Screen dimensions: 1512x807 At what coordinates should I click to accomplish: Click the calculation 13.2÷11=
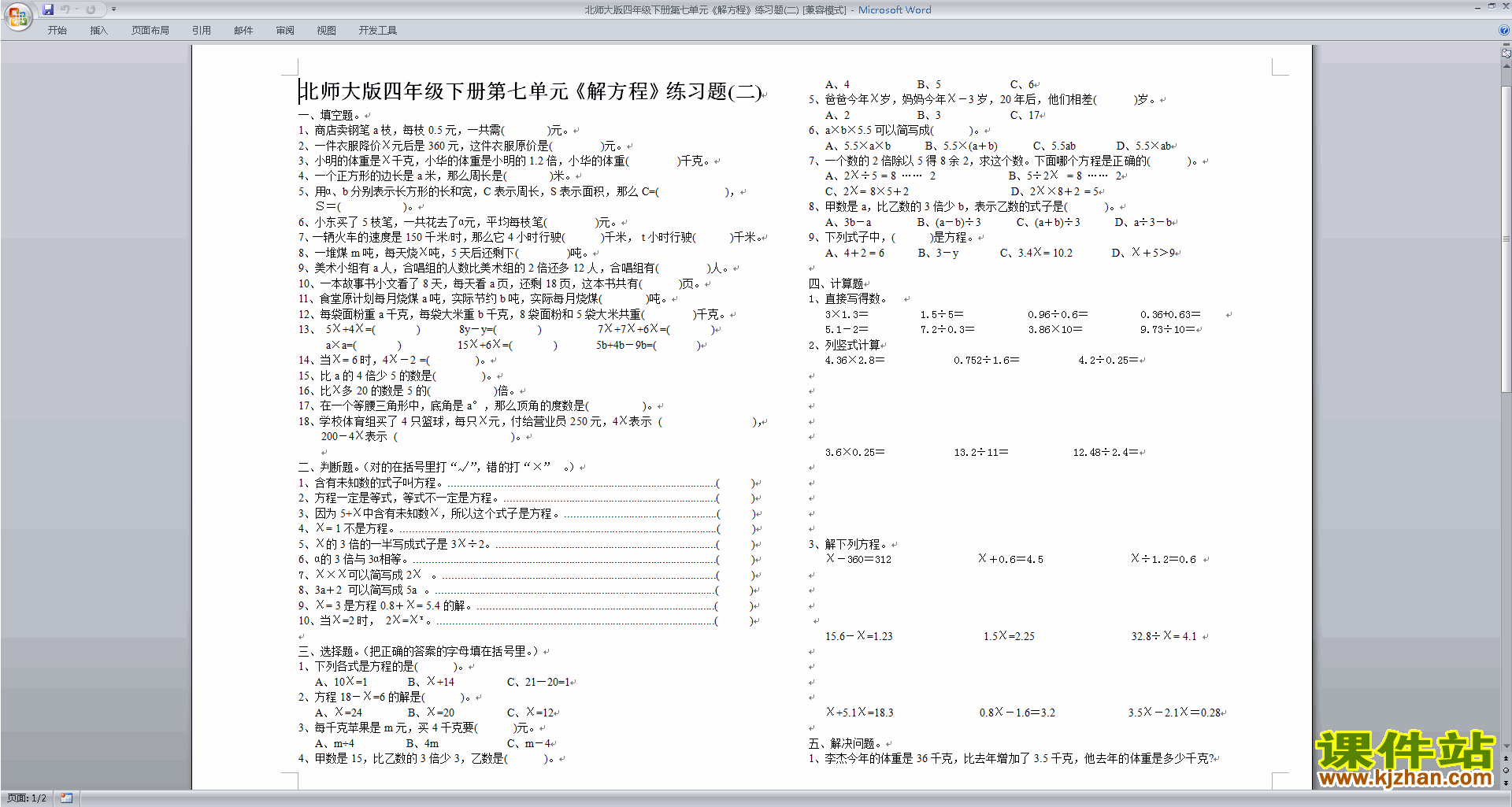(x=981, y=452)
